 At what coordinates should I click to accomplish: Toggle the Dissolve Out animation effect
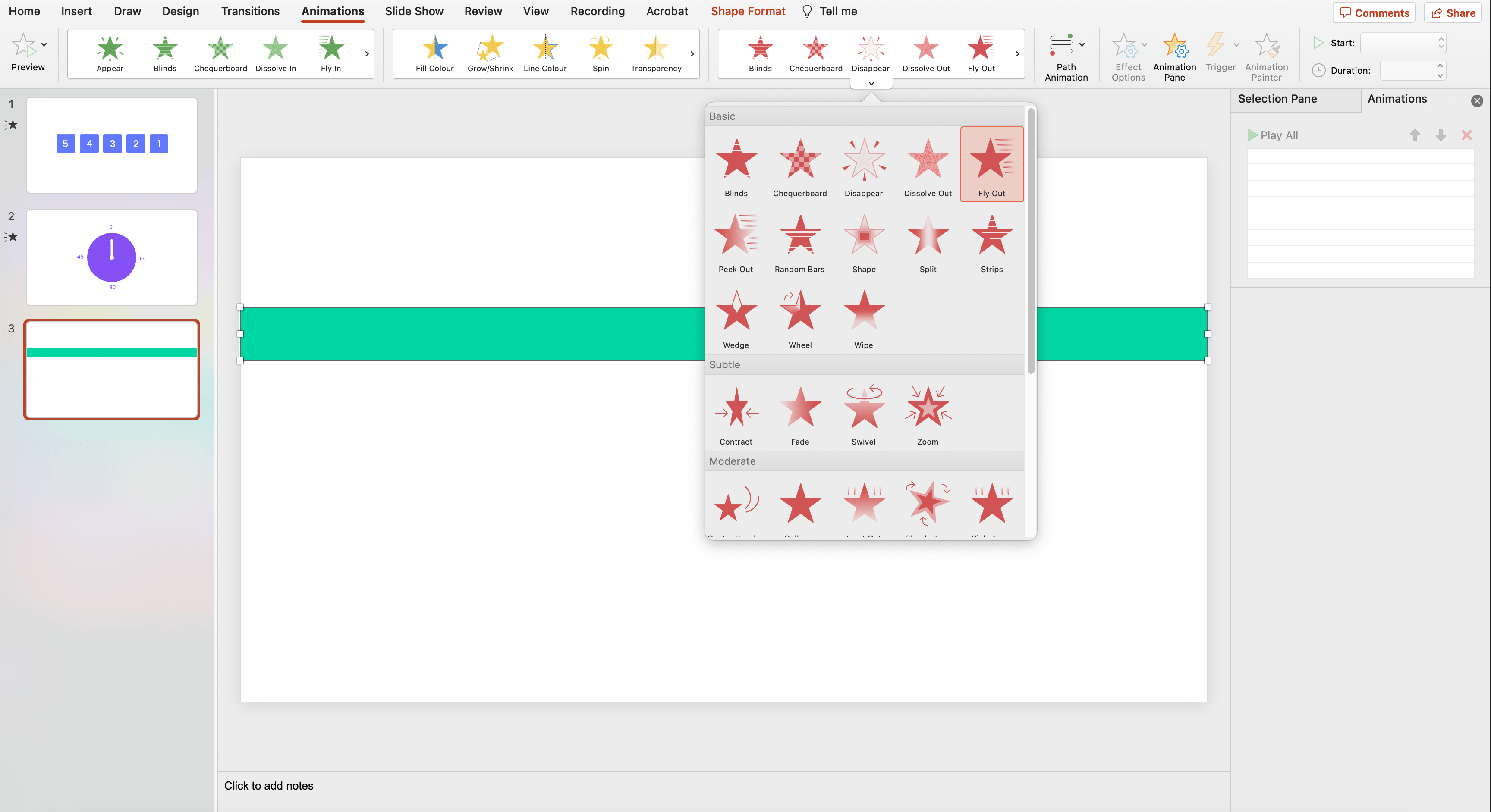click(927, 163)
